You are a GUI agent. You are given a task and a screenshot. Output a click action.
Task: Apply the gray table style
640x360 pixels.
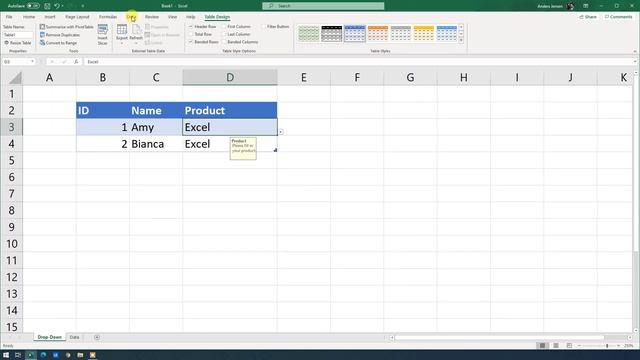400,33
